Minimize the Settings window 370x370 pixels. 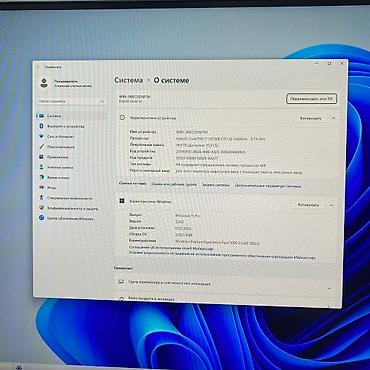pyautogui.click(x=316, y=63)
